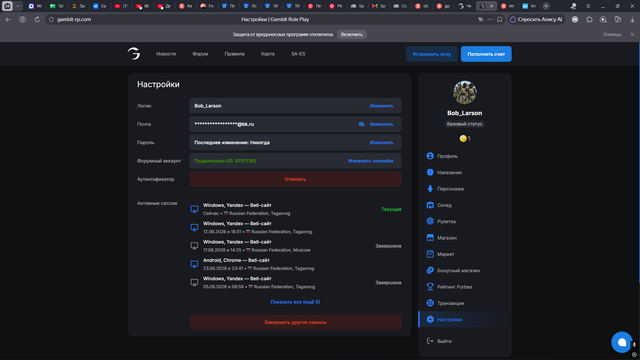Open the Транзакции icon
640x360 pixels.
(x=430, y=303)
